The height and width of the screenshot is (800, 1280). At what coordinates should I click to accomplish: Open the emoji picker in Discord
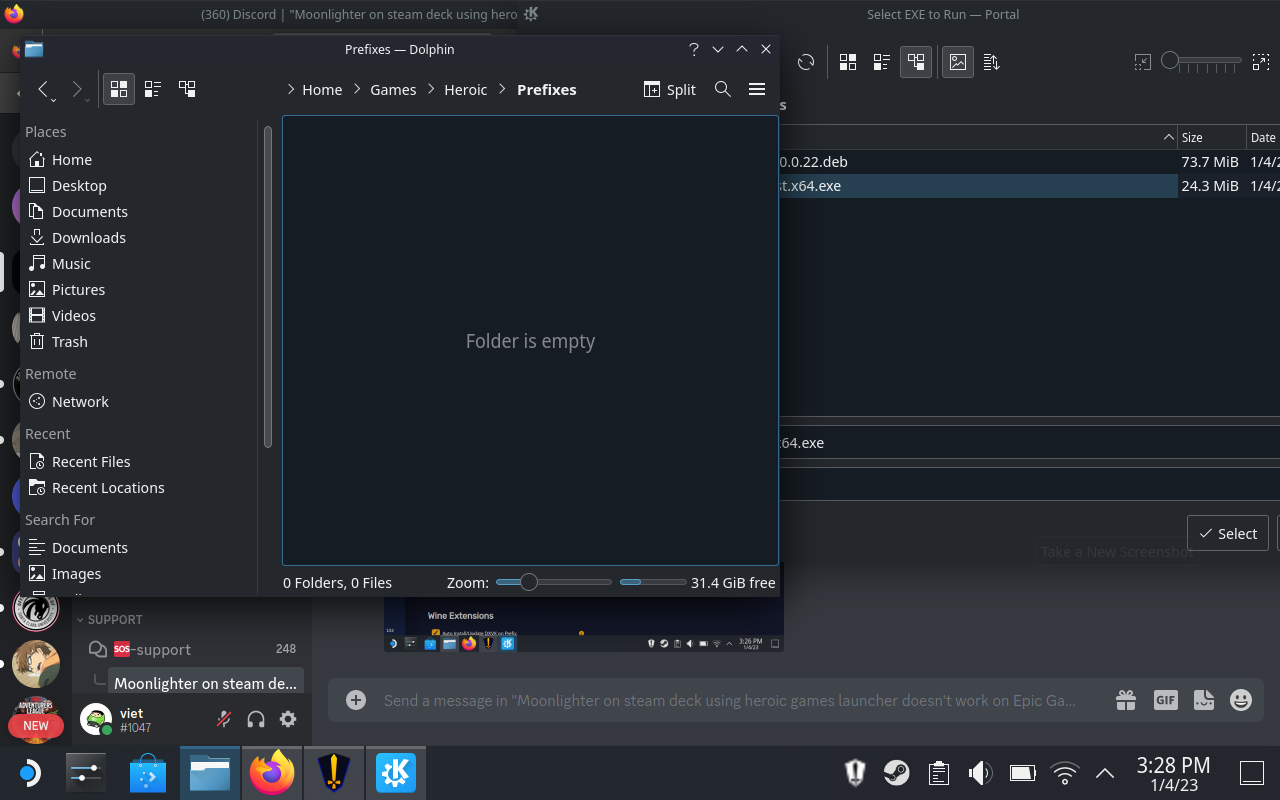click(x=1241, y=700)
